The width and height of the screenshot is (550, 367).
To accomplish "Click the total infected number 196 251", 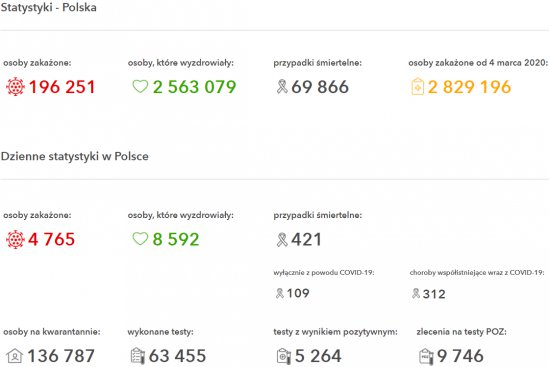I will point(62,87).
